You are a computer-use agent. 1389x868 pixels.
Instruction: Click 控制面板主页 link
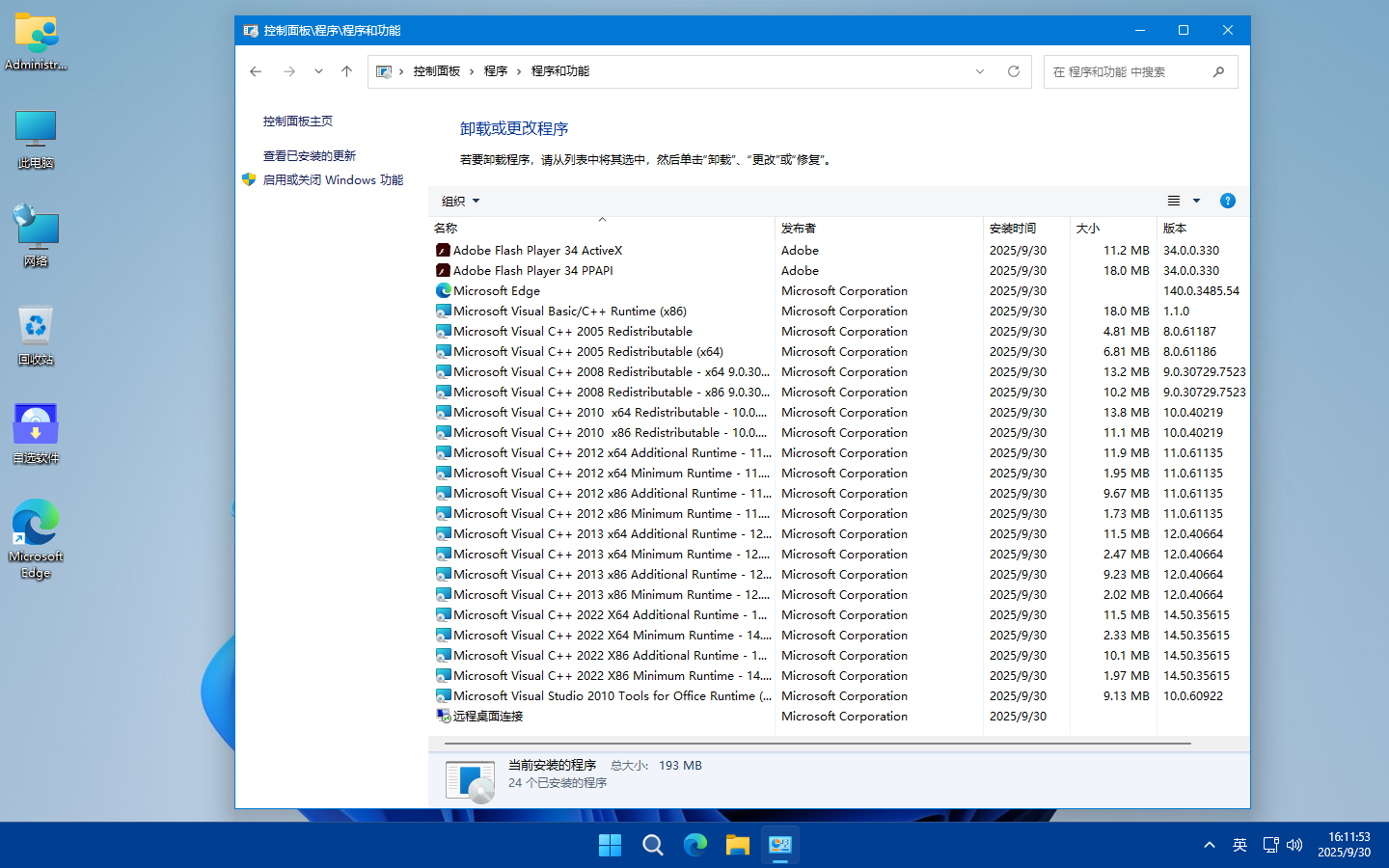tap(298, 122)
